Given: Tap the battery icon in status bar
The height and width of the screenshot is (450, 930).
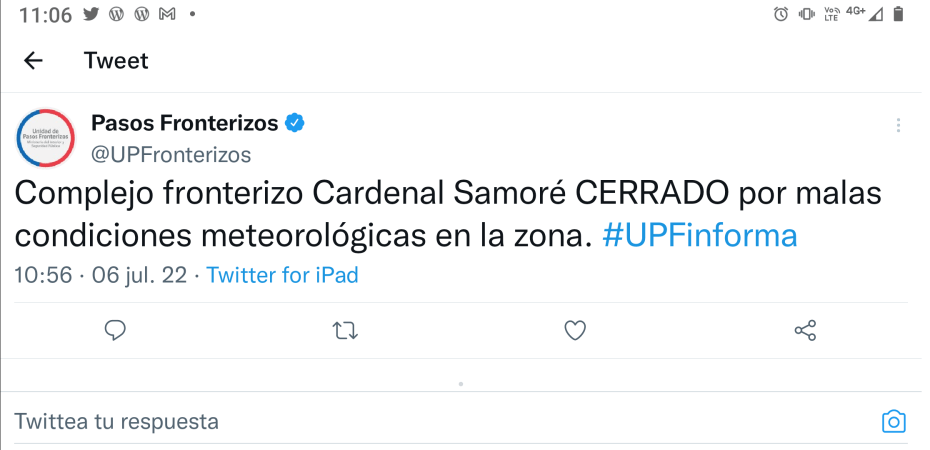Looking at the screenshot, I should 898,14.
